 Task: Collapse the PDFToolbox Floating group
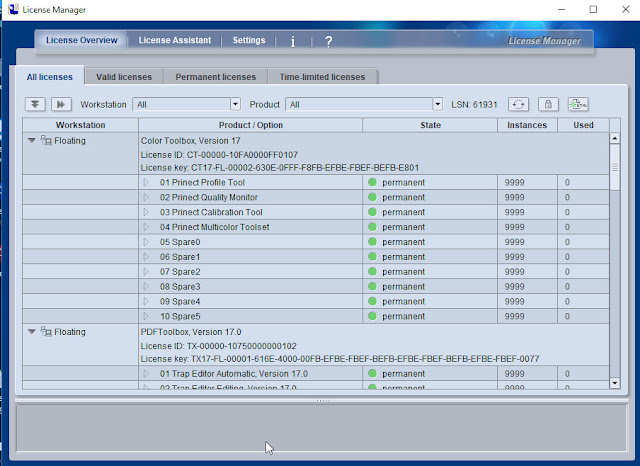[x=31, y=331]
